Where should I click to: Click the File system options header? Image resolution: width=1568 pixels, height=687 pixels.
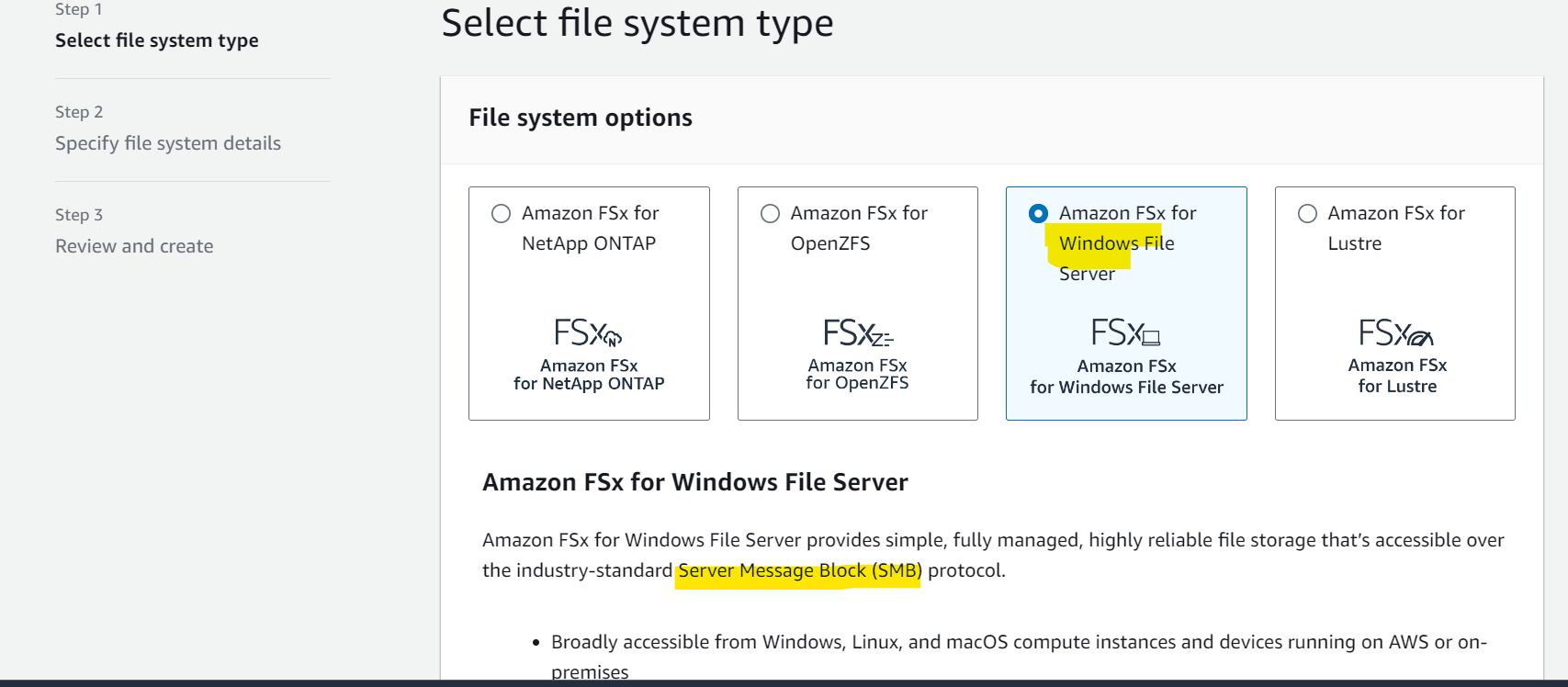tap(581, 118)
